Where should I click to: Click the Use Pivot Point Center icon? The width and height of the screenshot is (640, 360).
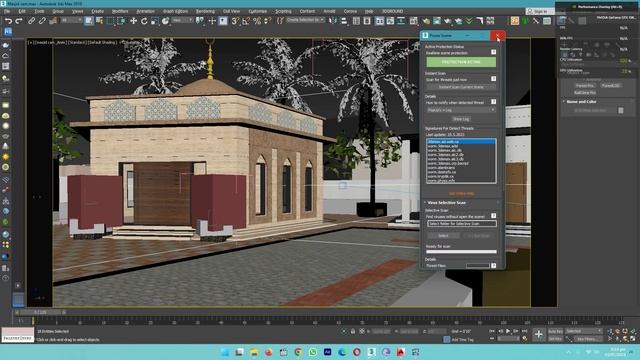coord(200,21)
